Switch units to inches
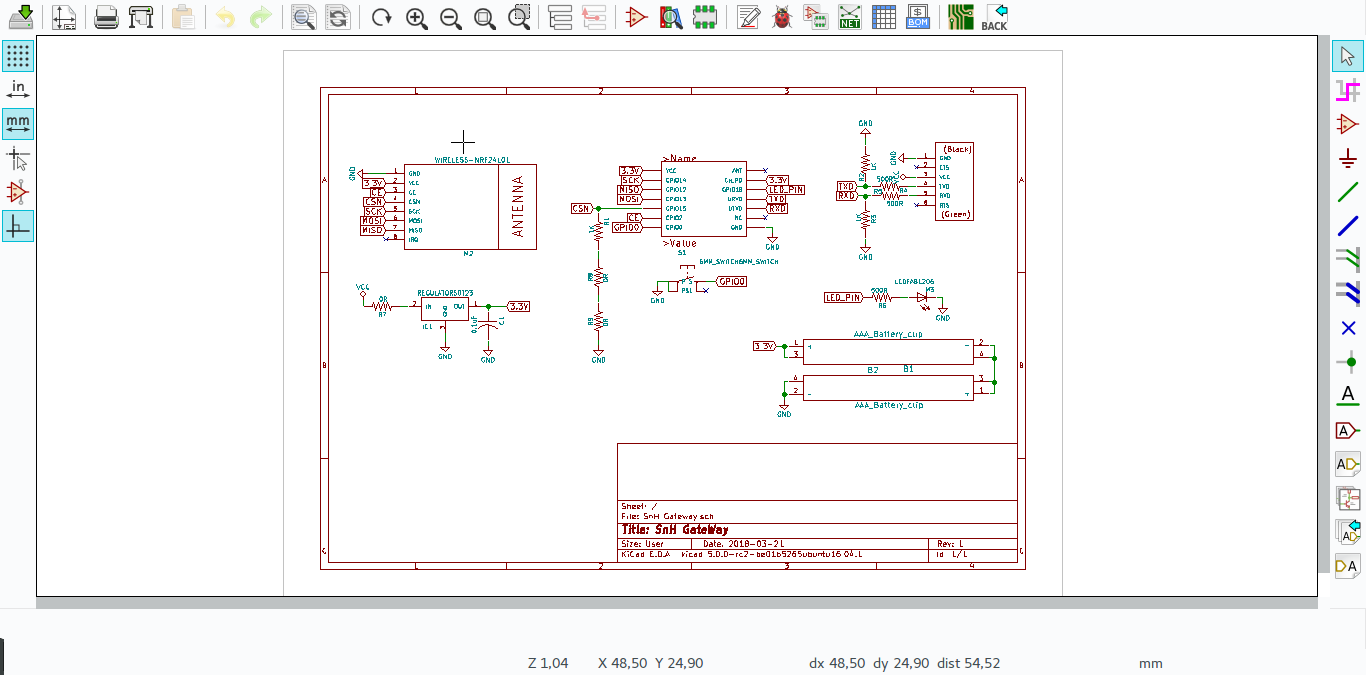 pyautogui.click(x=17, y=88)
